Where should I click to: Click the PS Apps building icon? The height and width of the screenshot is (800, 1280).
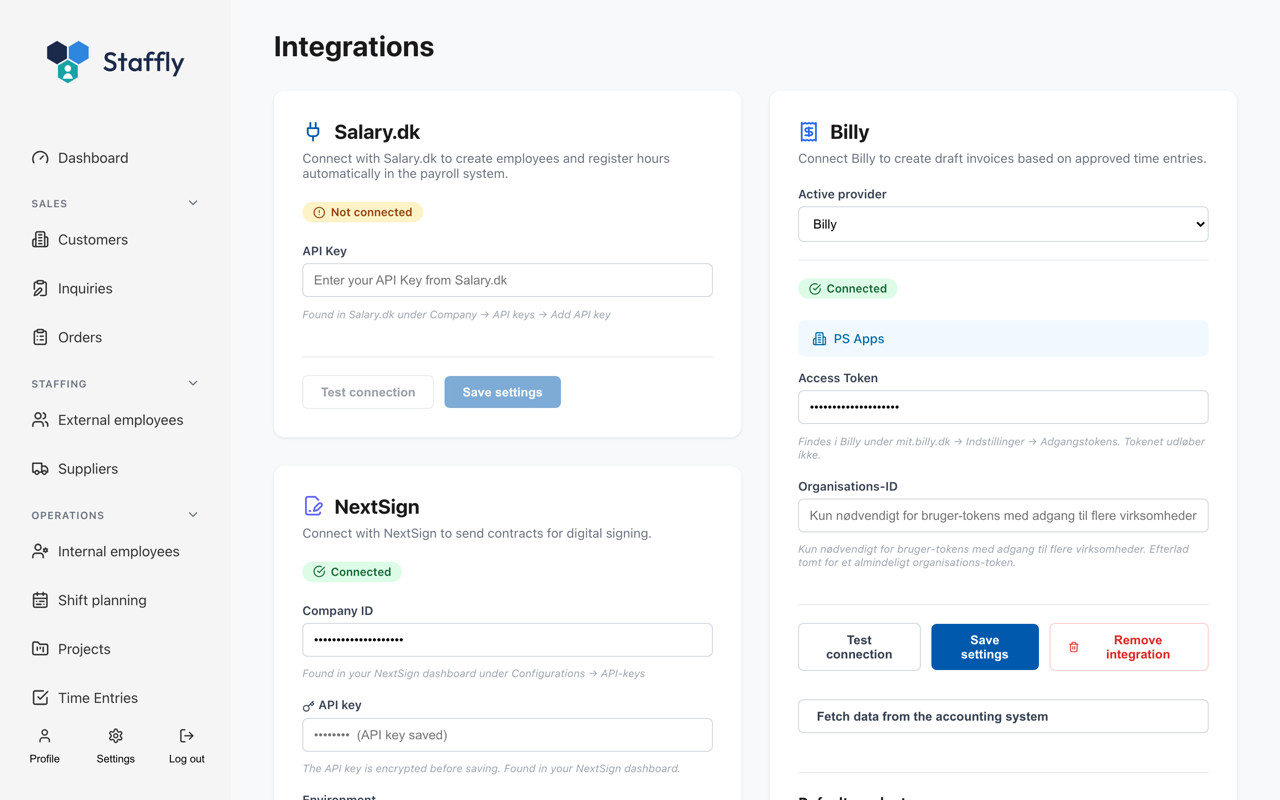(x=819, y=339)
